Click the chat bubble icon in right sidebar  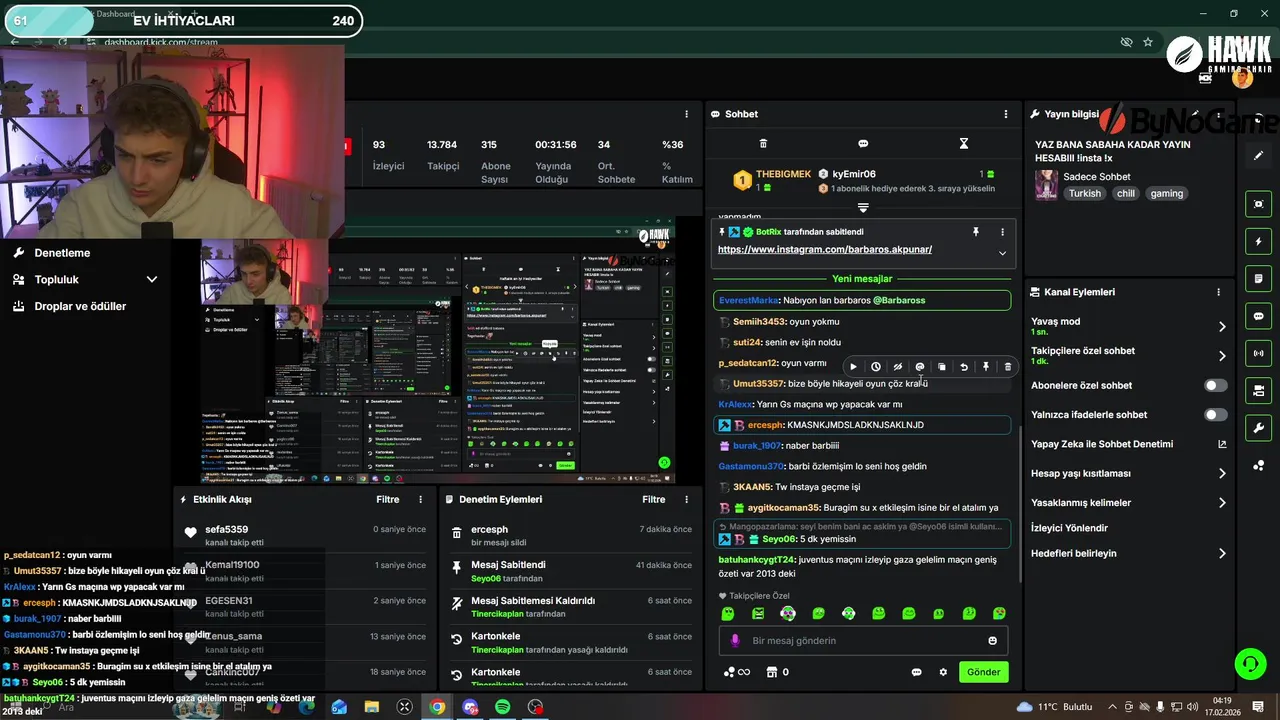1259,316
